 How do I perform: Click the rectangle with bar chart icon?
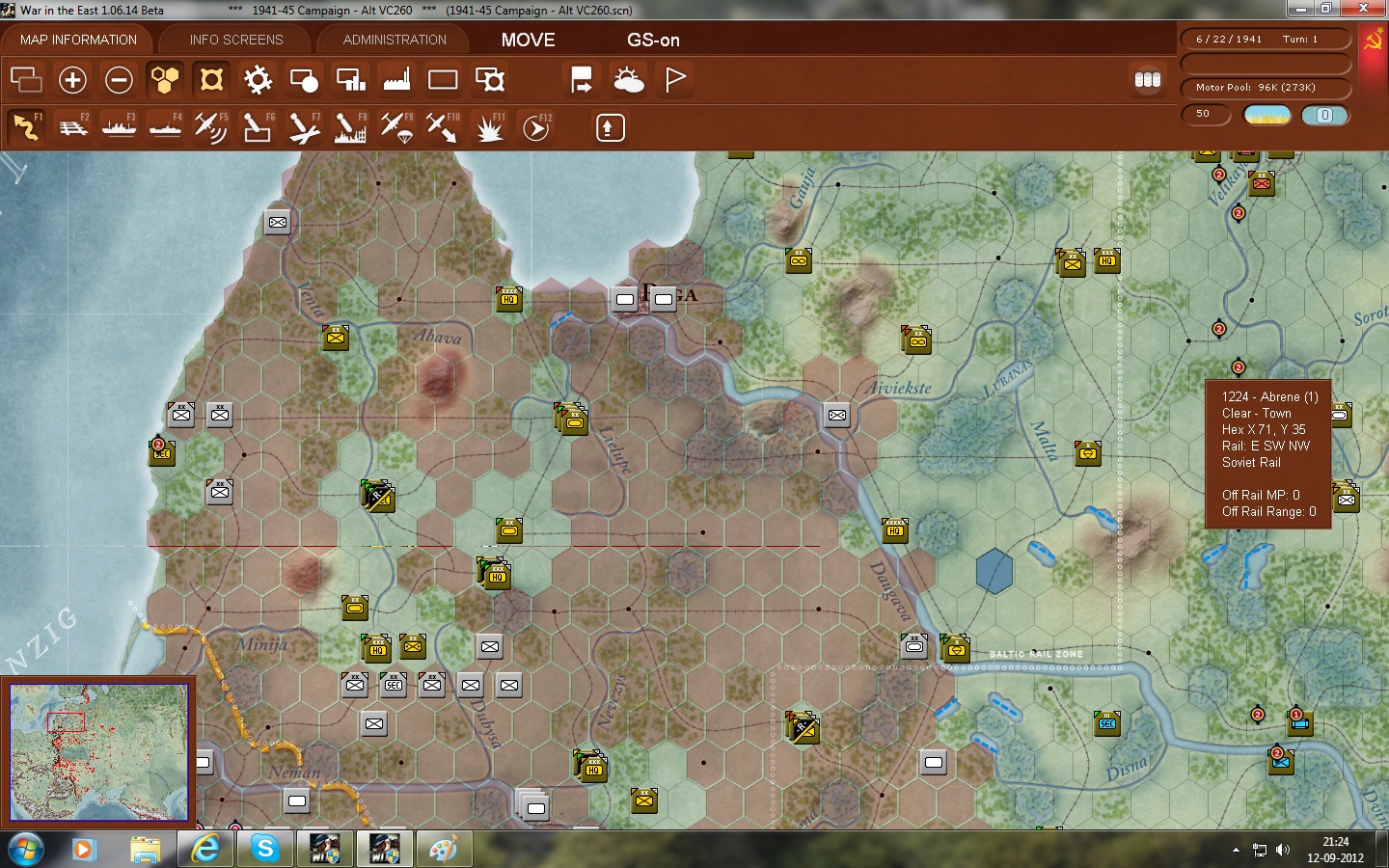pyautogui.click(x=350, y=80)
